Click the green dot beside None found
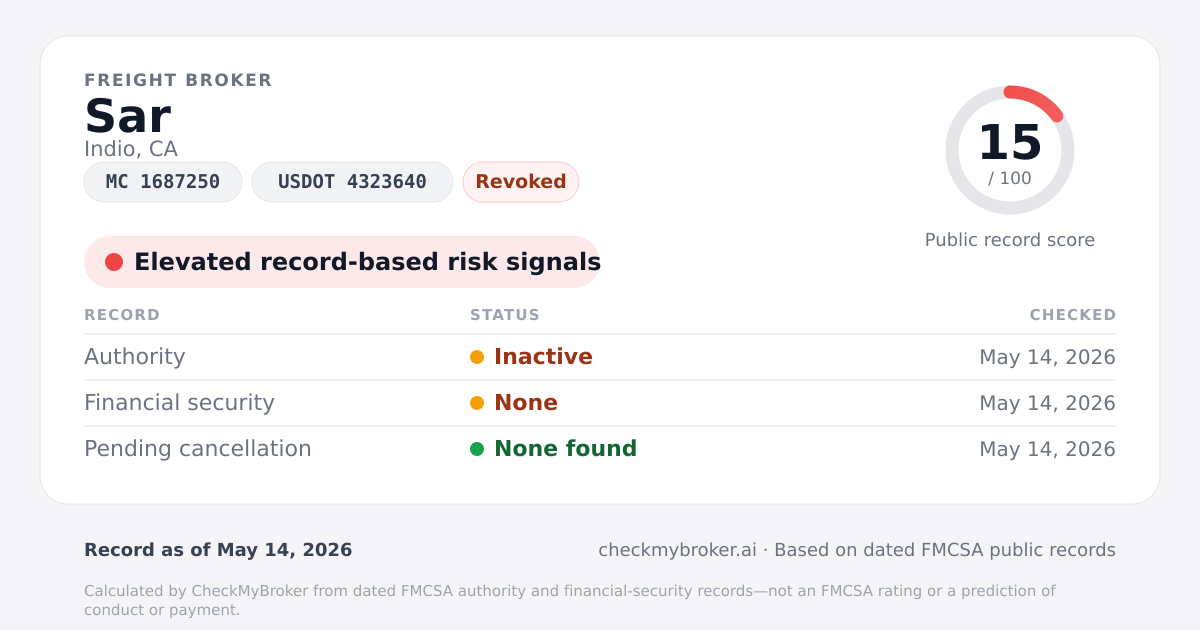Image resolution: width=1200 pixels, height=630 pixels. (x=477, y=449)
